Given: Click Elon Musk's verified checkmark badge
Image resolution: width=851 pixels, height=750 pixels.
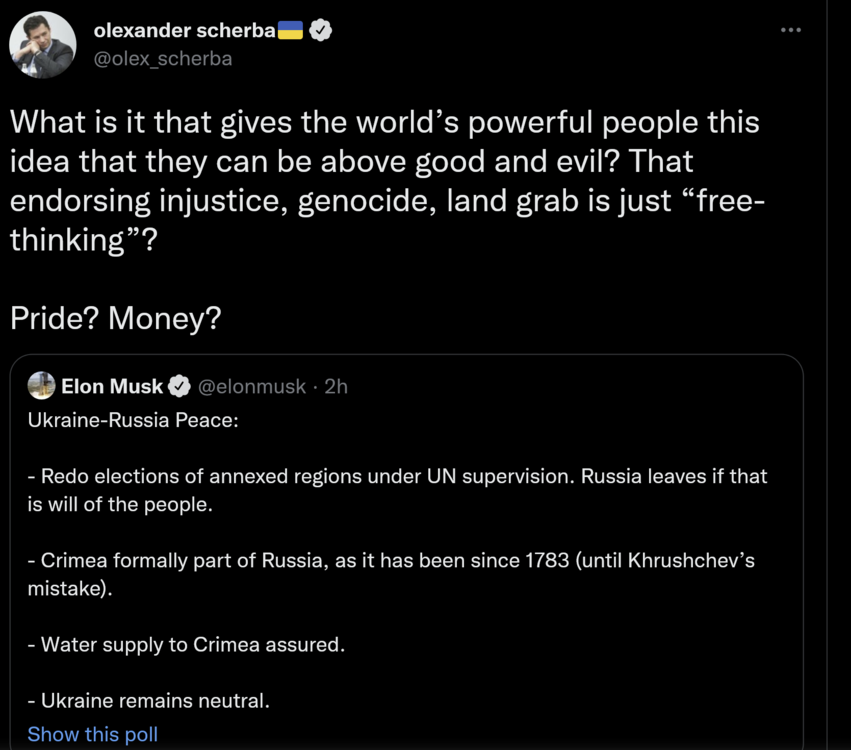Looking at the screenshot, I should tap(178, 386).
